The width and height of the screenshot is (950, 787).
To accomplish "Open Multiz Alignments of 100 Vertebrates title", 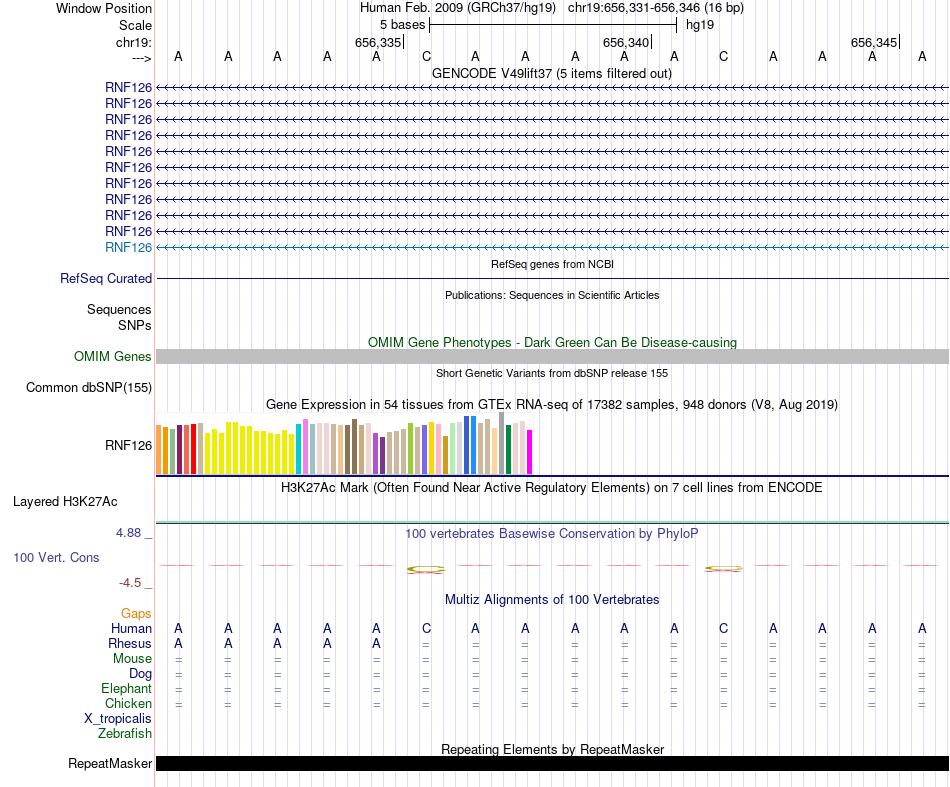I will [552, 600].
